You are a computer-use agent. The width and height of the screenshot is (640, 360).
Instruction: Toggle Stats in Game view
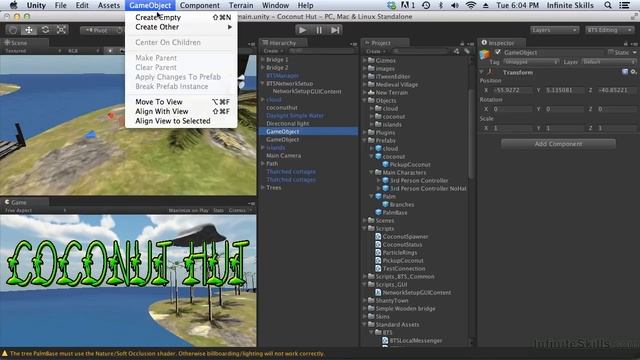(x=218, y=210)
